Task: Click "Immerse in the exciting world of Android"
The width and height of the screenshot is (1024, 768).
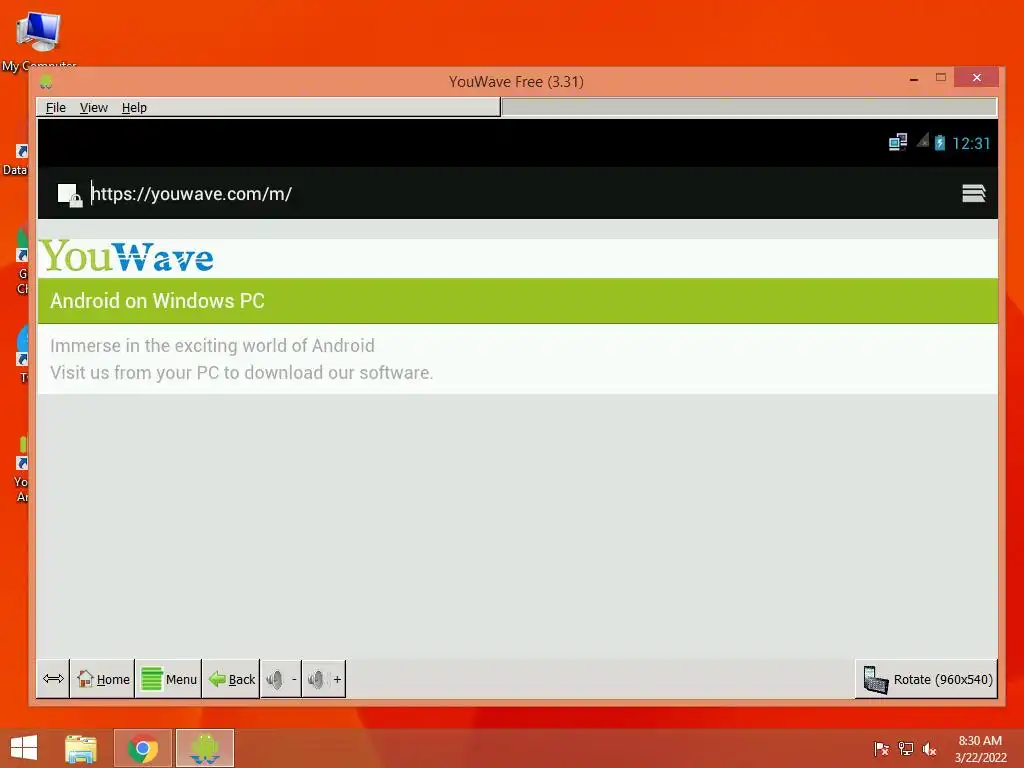Action: point(212,345)
